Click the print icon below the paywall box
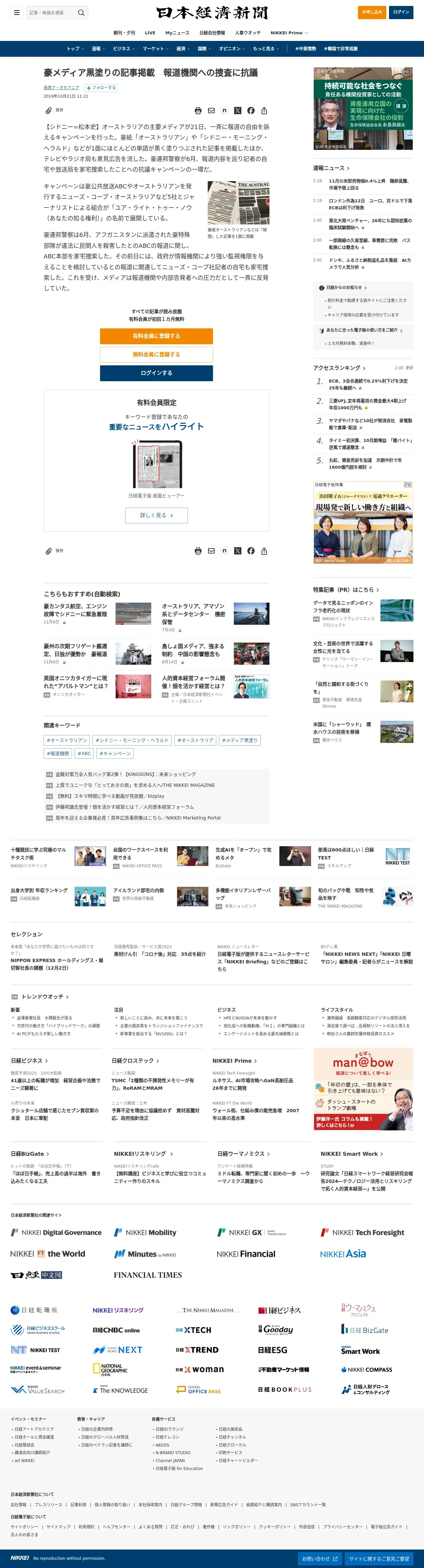This screenshot has height=1568, width=424. click(x=198, y=551)
